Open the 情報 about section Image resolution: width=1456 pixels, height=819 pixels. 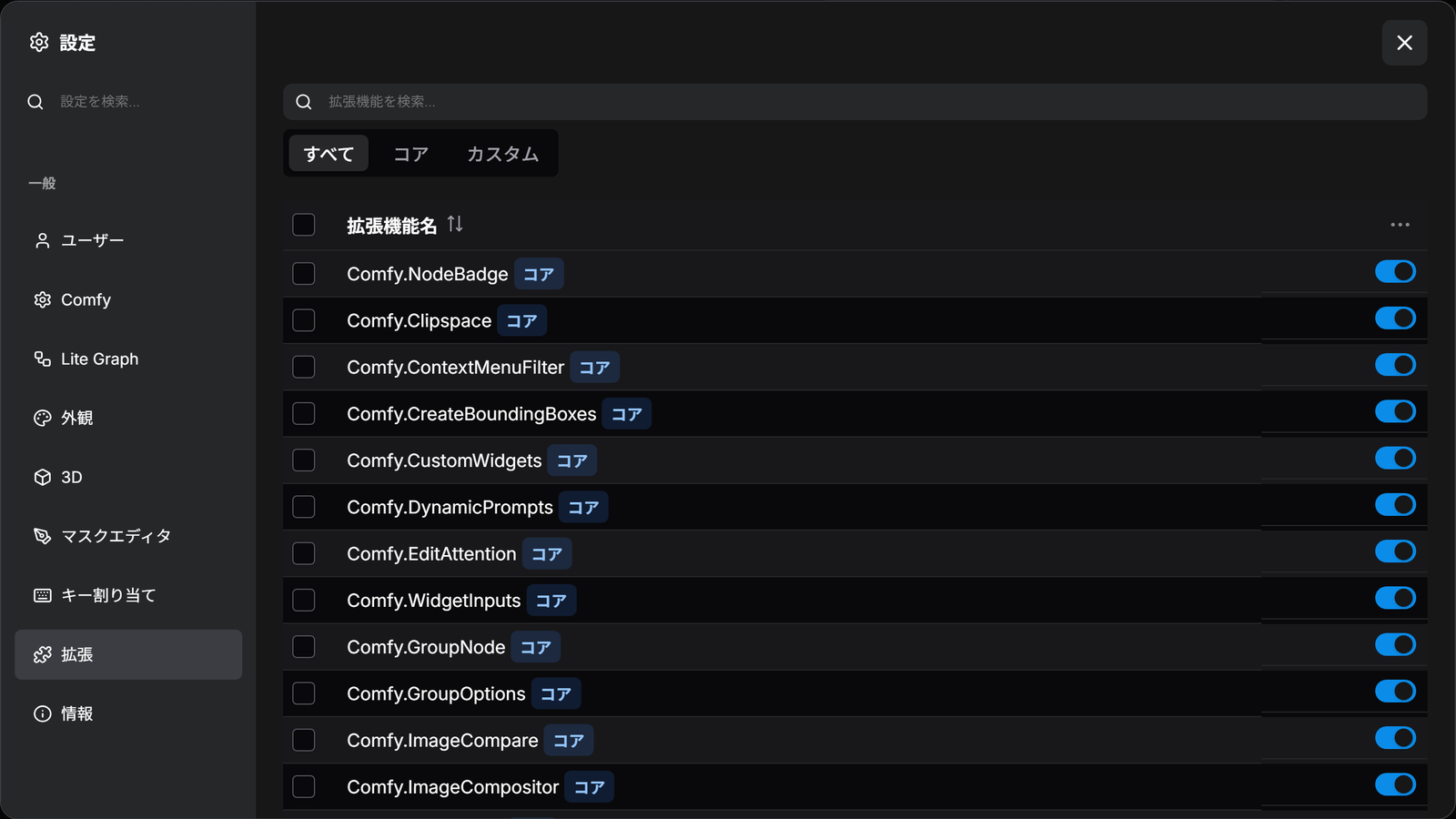click(x=128, y=713)
